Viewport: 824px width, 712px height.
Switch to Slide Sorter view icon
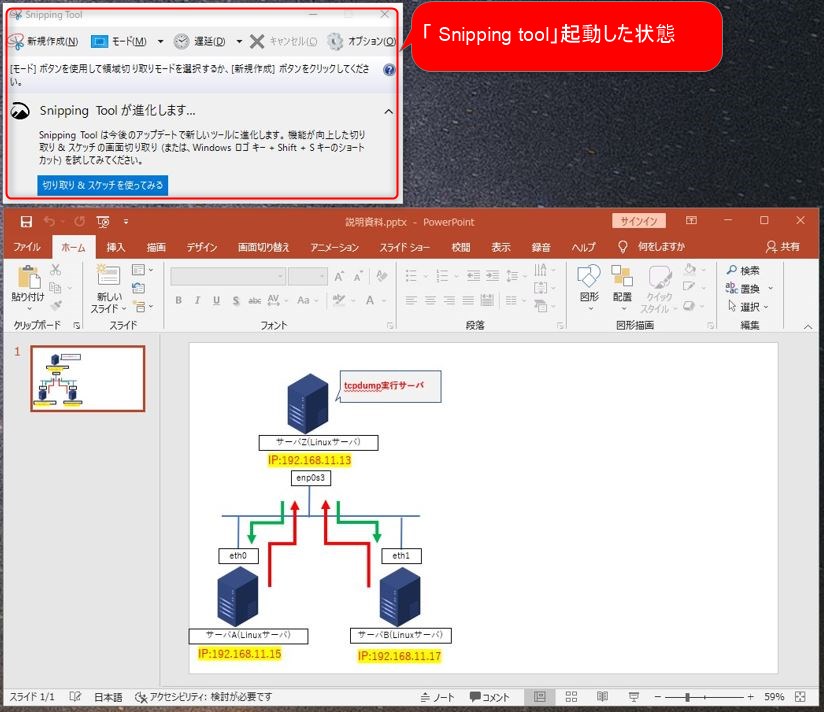coord(571,697)
